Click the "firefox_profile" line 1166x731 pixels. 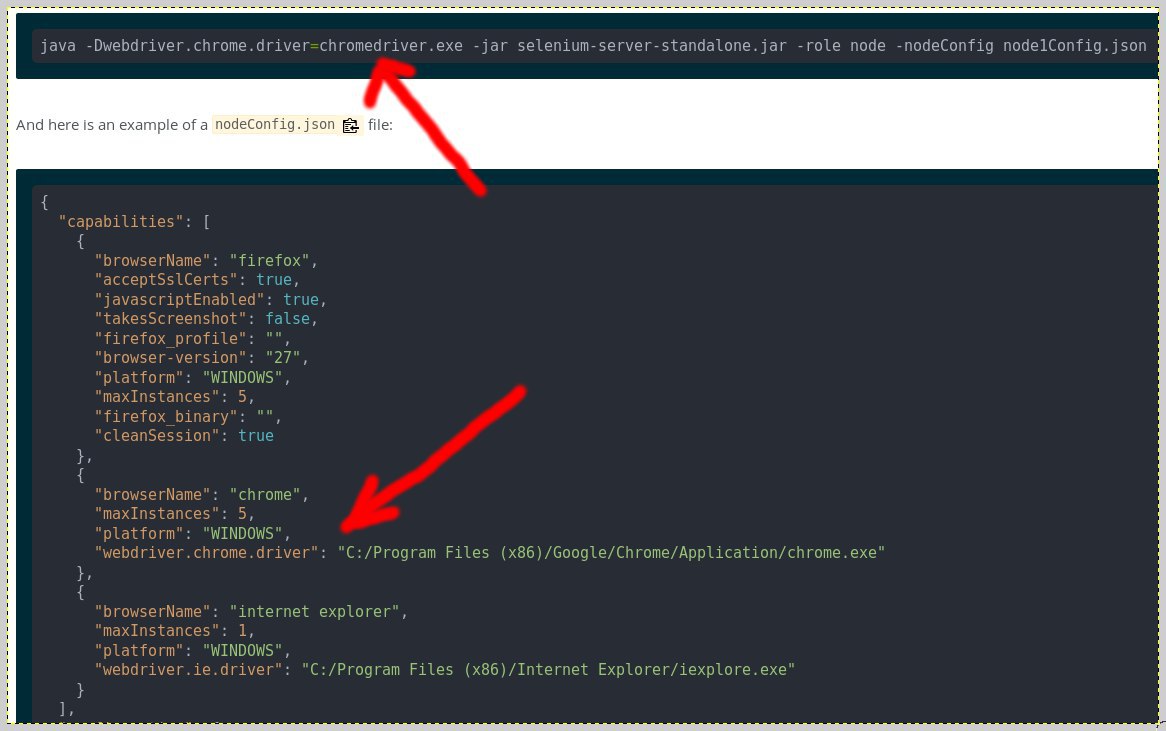tap(193, 339)
